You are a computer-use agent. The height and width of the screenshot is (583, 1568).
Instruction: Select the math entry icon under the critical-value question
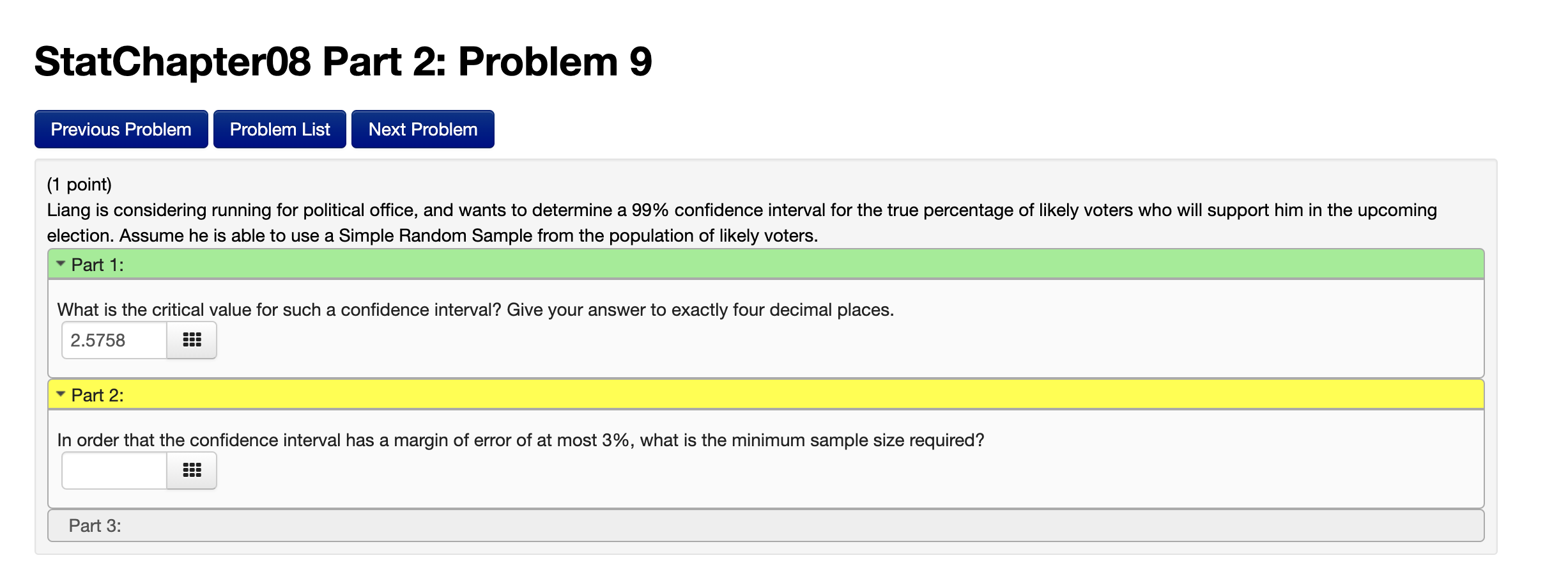[x=191, y=339]
